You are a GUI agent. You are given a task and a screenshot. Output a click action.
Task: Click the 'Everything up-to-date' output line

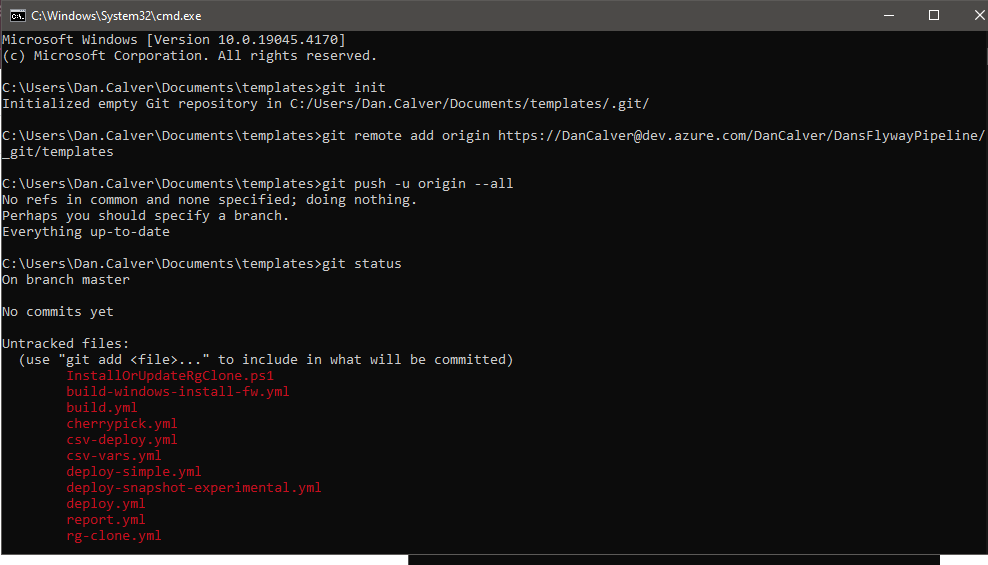point(86,232)
